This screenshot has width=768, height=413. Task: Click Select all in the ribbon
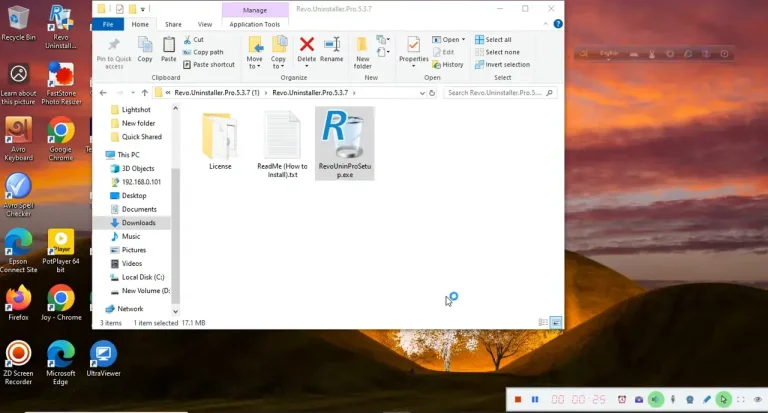(493, 40)
